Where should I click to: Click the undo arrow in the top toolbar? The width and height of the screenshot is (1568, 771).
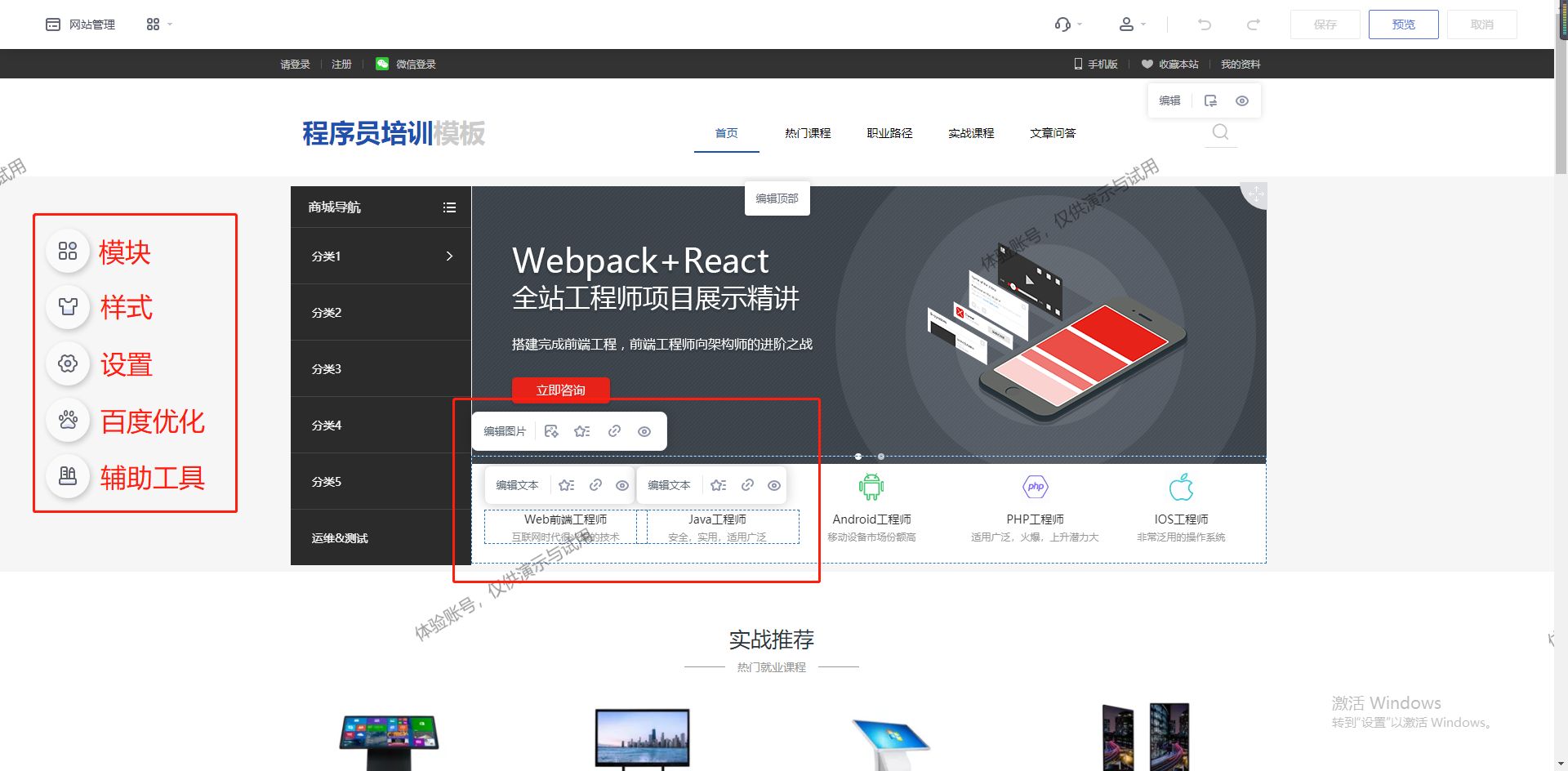click(x=1204, y=25)
